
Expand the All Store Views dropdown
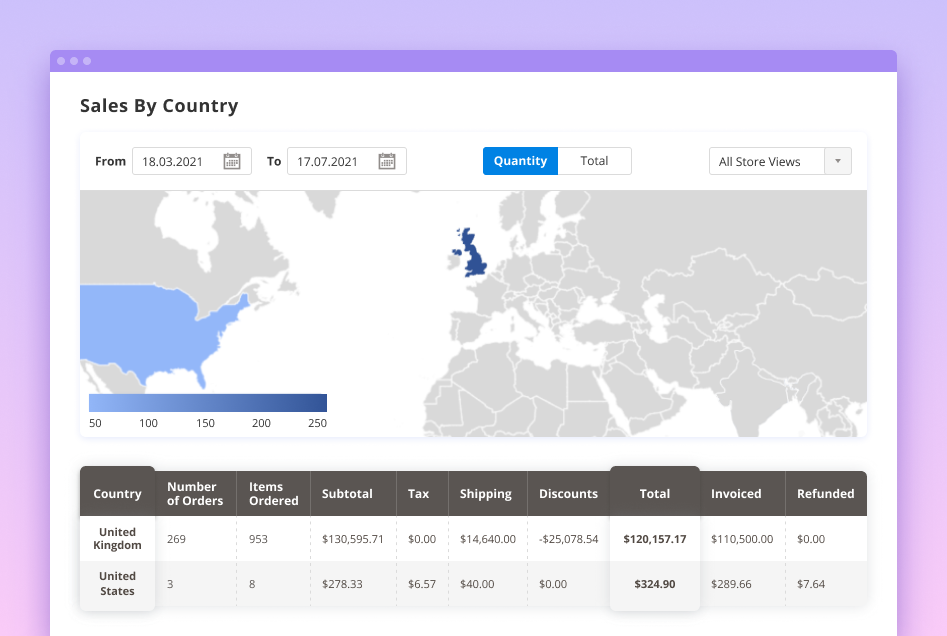[x=765, y=162]
